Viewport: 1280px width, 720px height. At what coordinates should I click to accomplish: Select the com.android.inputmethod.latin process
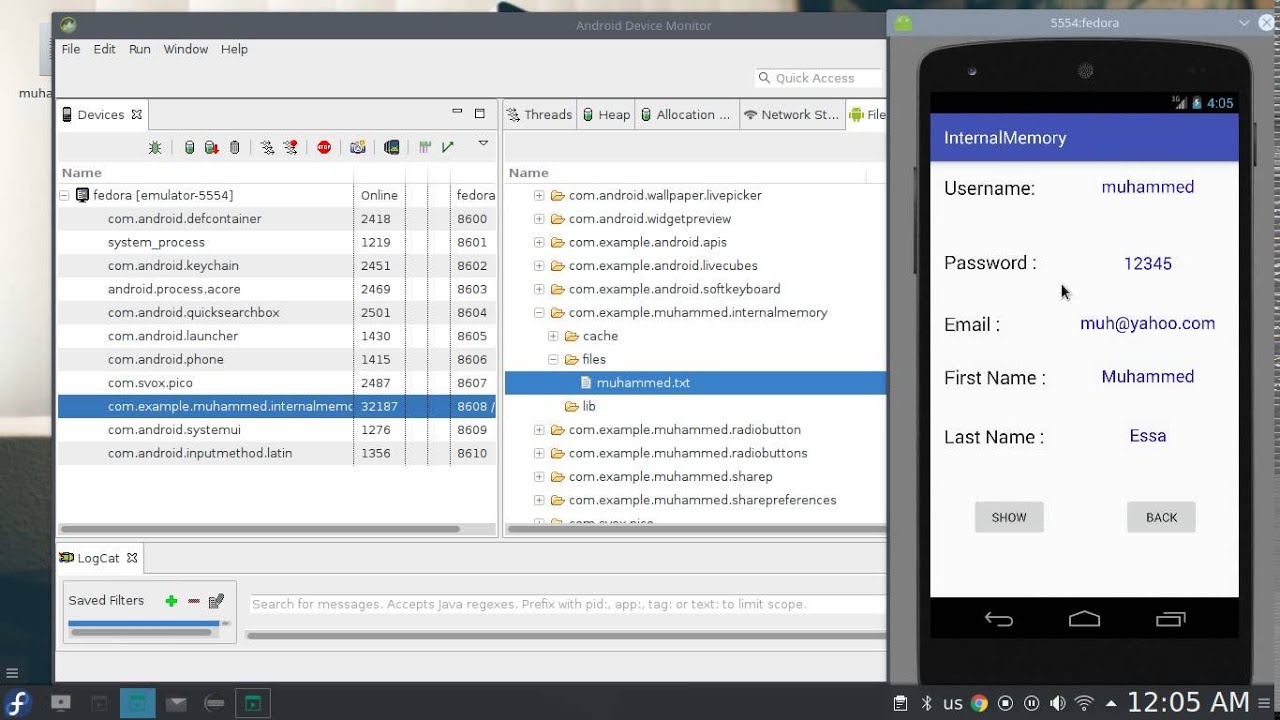pyautogui.click(x=276, y=453)
